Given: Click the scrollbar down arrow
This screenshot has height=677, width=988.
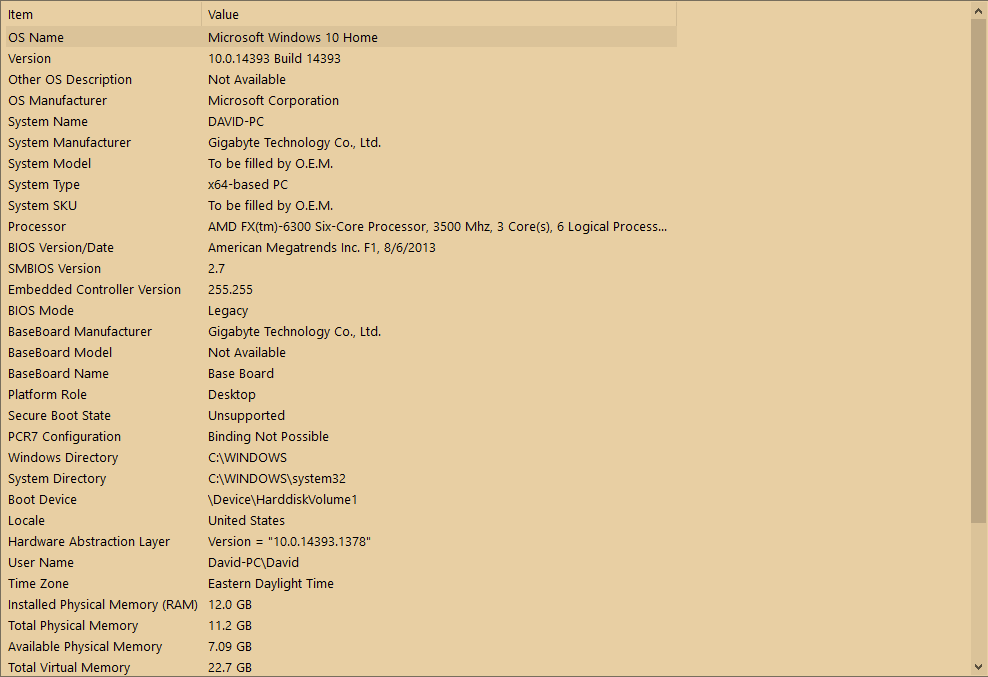Looking at the screenshot, I should pyautogui.click(x=979, y=666).
